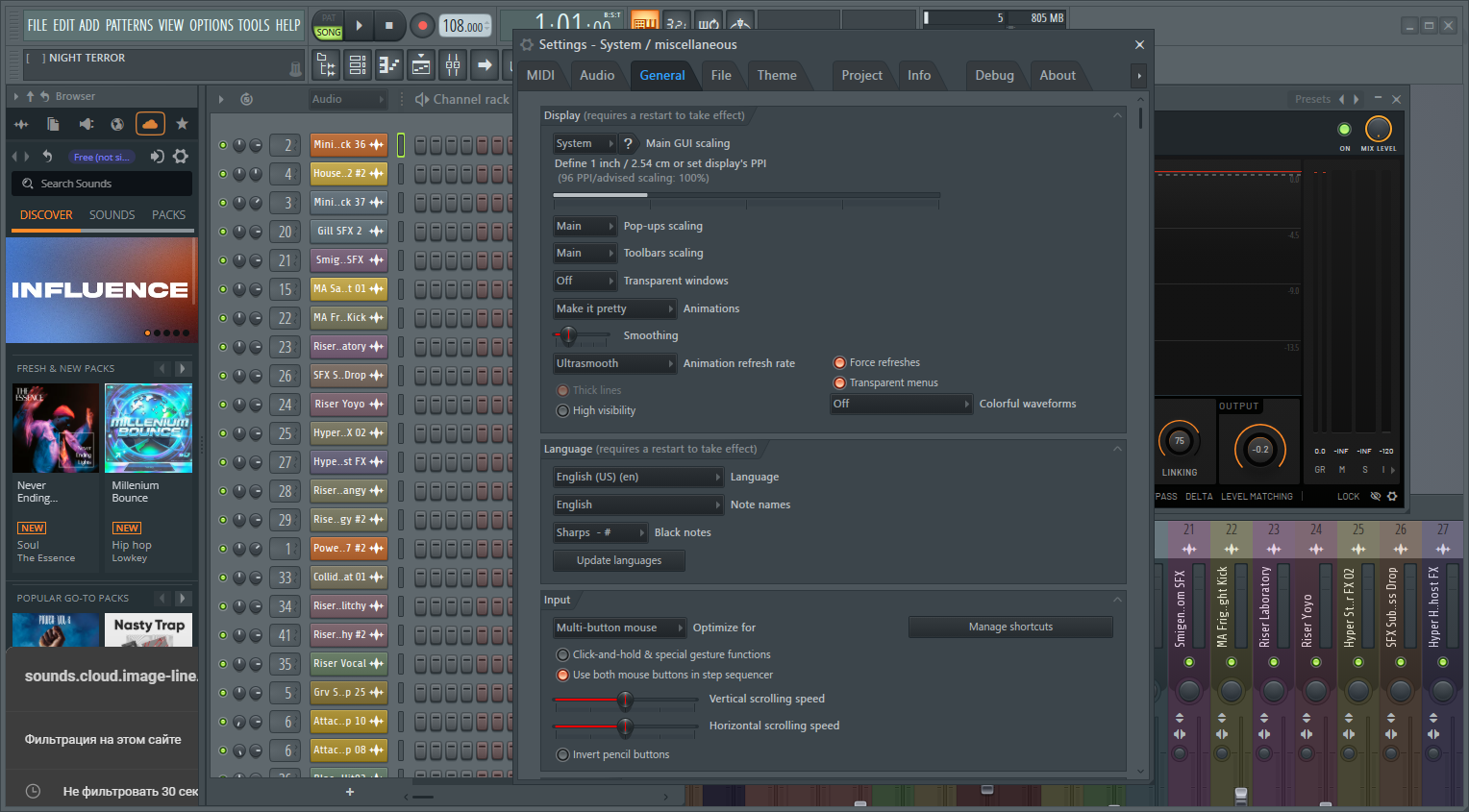The height and width of the screenshot is (812, 1469).
Task: Click the Update languages button
Action: (x=619, y=560)
